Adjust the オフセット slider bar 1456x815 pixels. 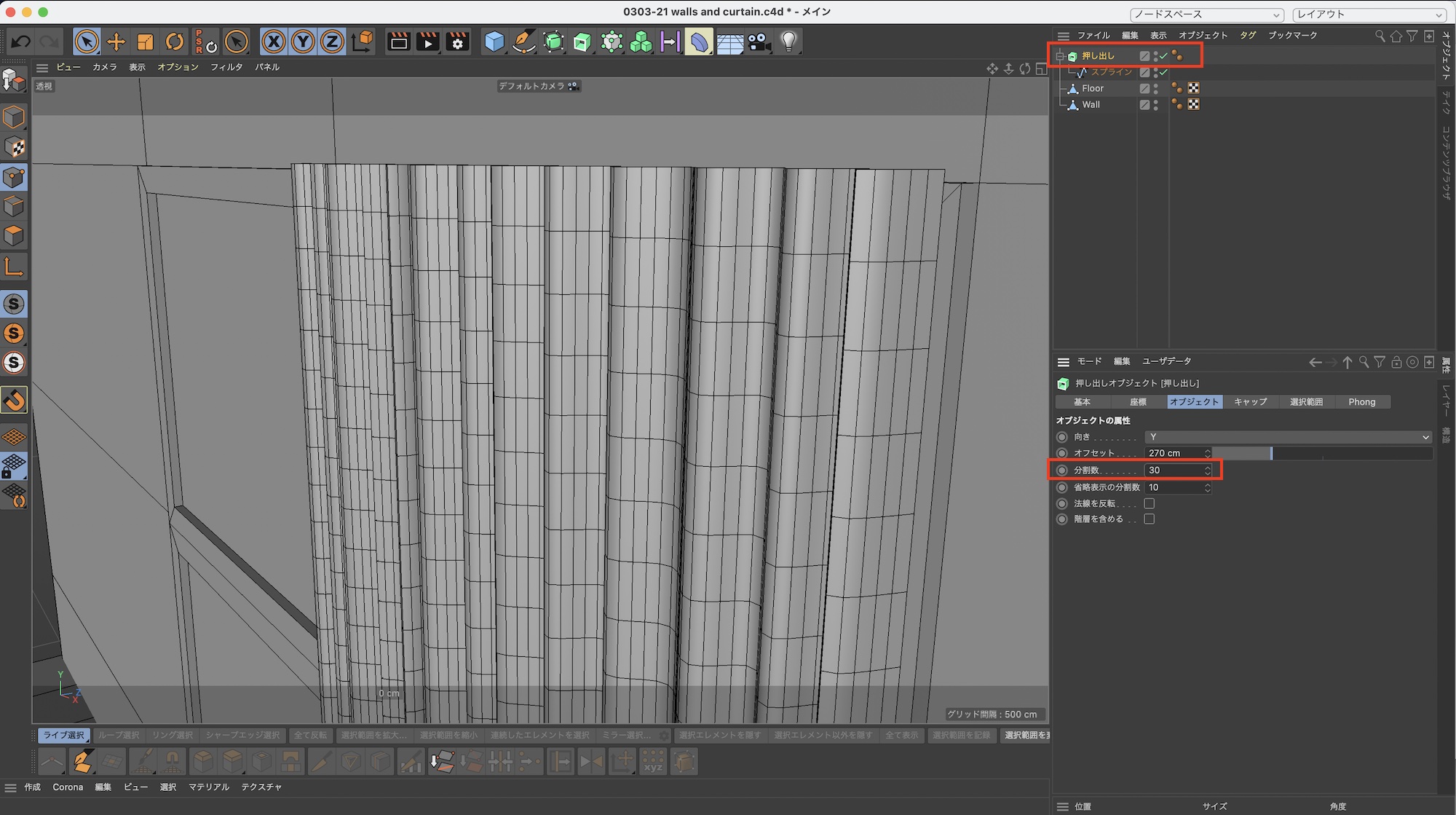click(x=1322, y=453)
